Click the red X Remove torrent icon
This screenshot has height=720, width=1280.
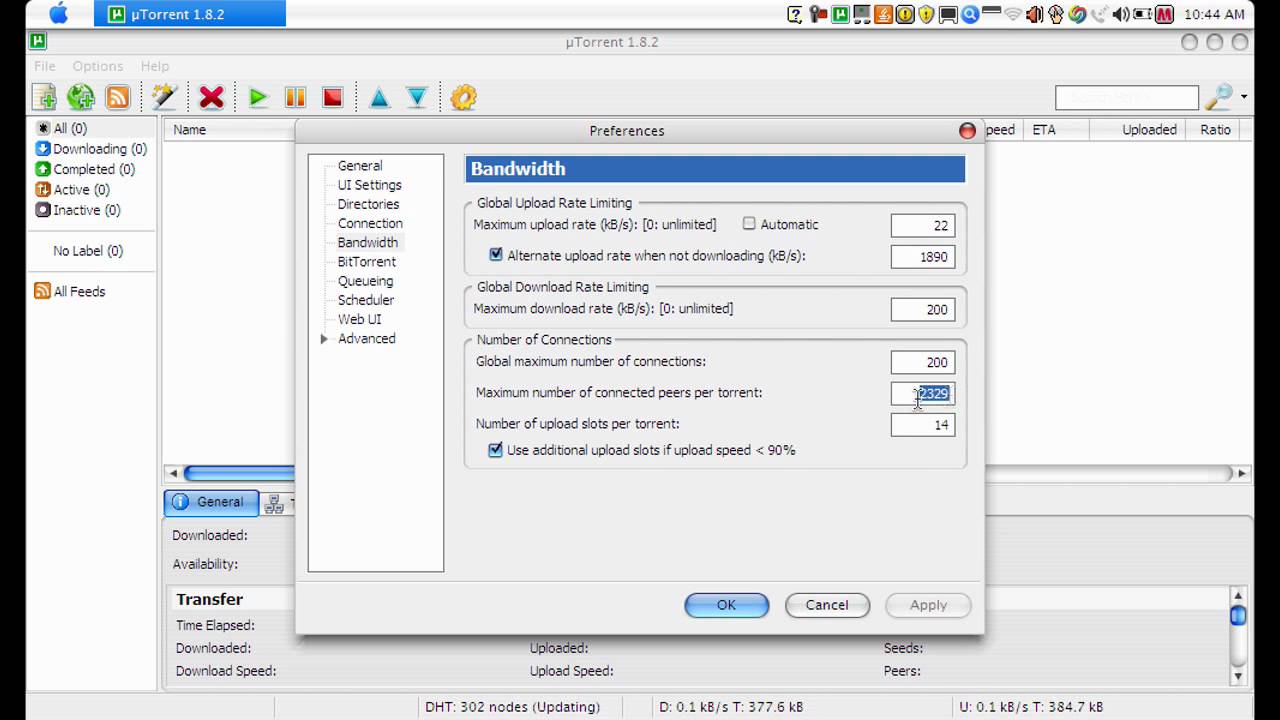(x=211, y=97)
